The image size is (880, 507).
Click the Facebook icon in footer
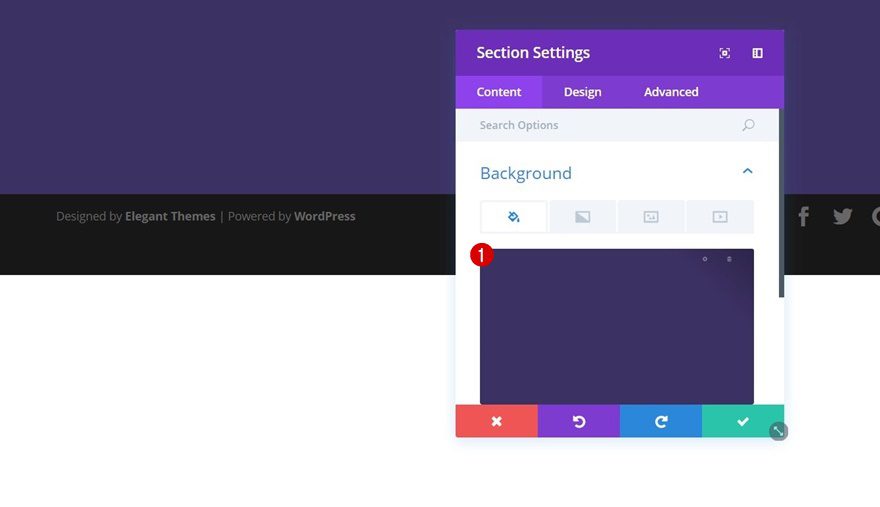tap(804, 216)
